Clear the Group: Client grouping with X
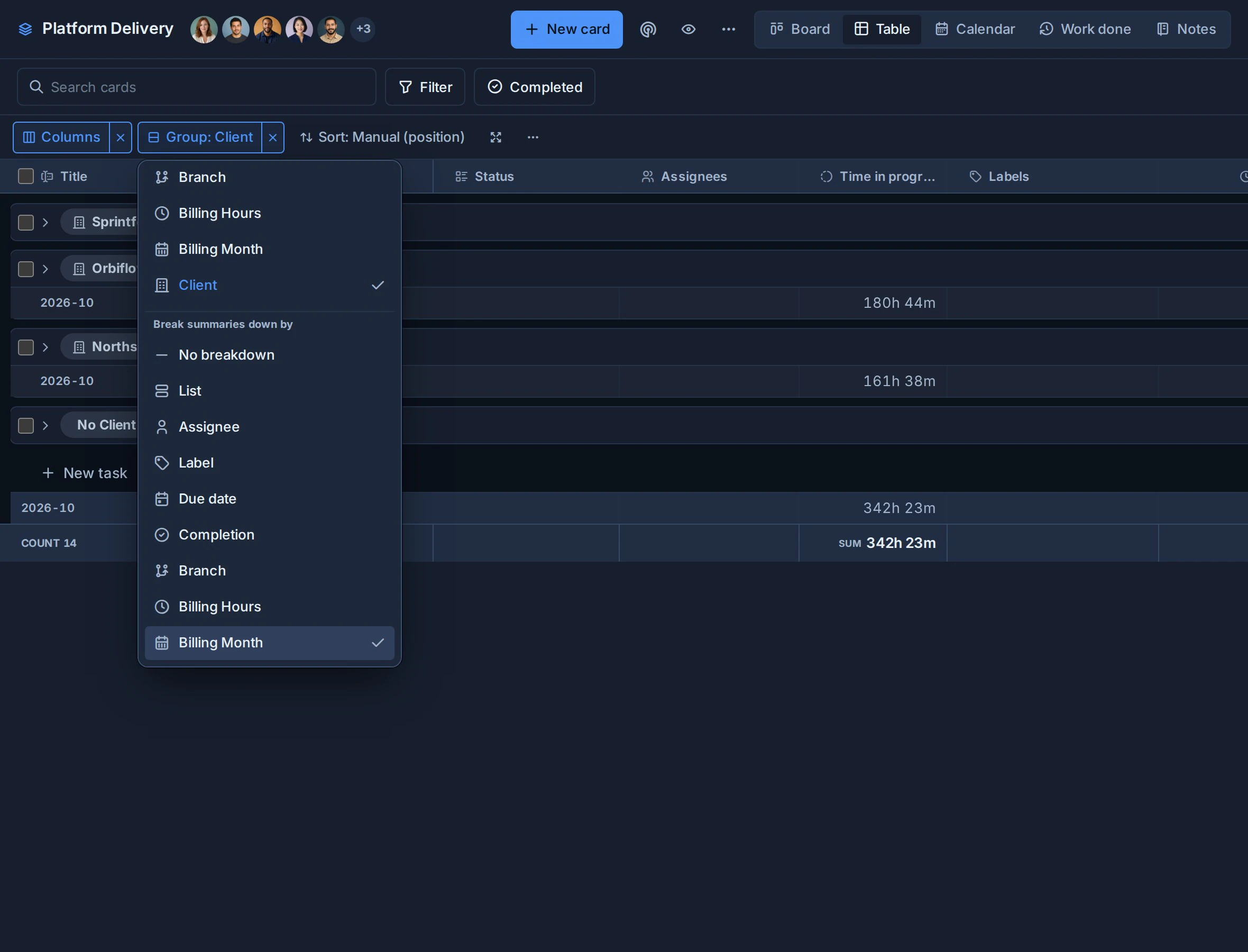This screenshot has height=952, width=1248. coord(273,137)
